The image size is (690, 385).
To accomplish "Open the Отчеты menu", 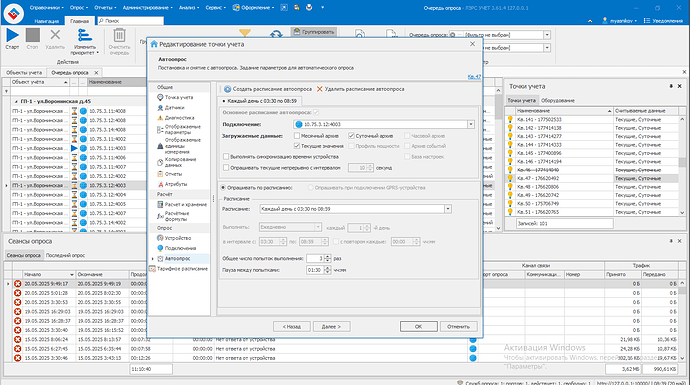I will pos(105,7).
